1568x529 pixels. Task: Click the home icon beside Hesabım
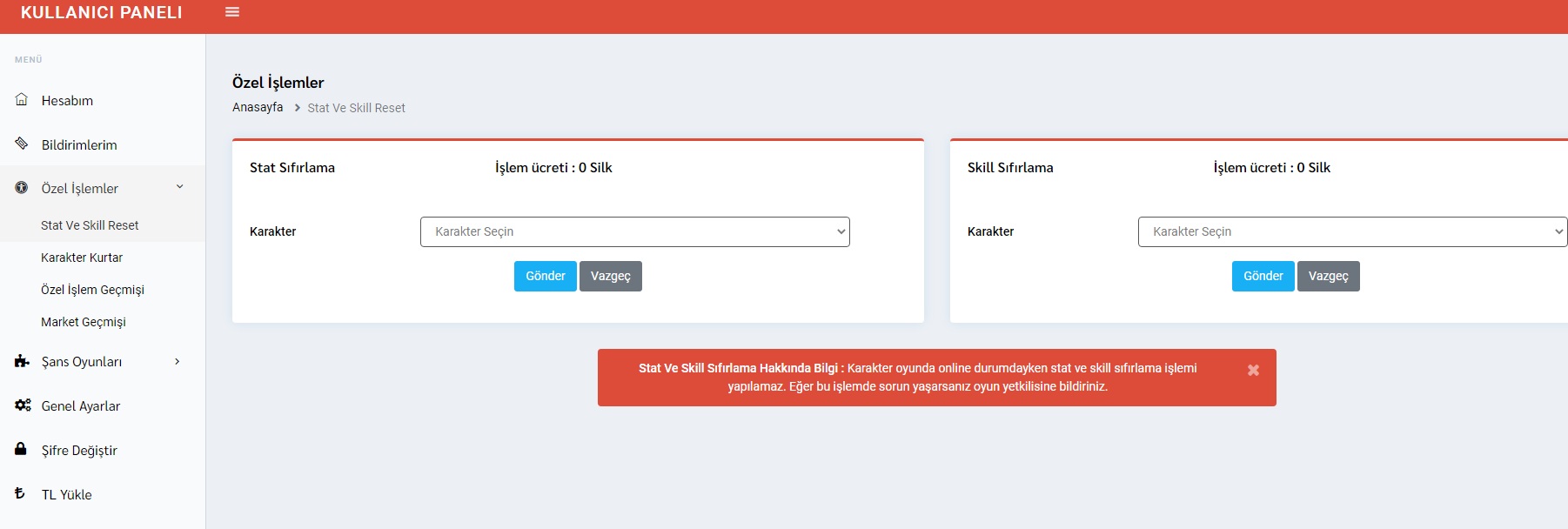coord(22,100)
